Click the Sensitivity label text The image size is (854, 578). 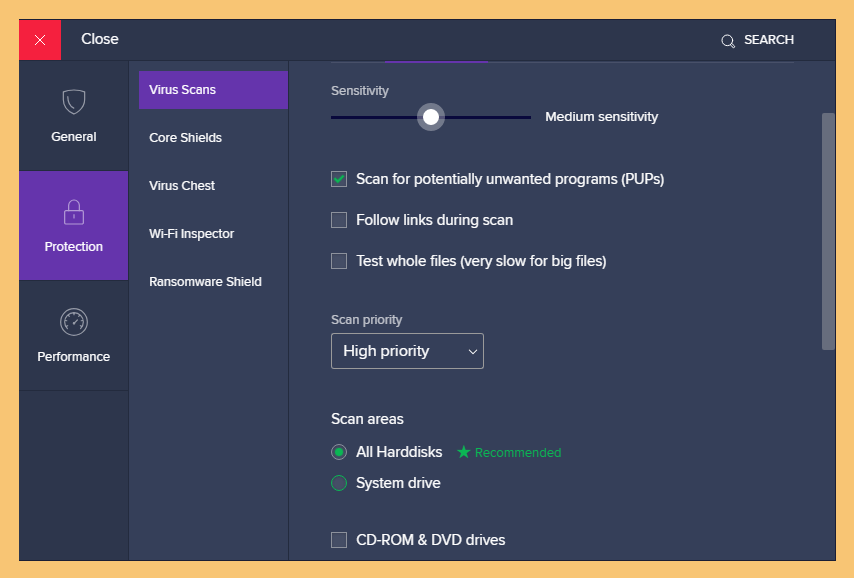[x=359, y=91]
